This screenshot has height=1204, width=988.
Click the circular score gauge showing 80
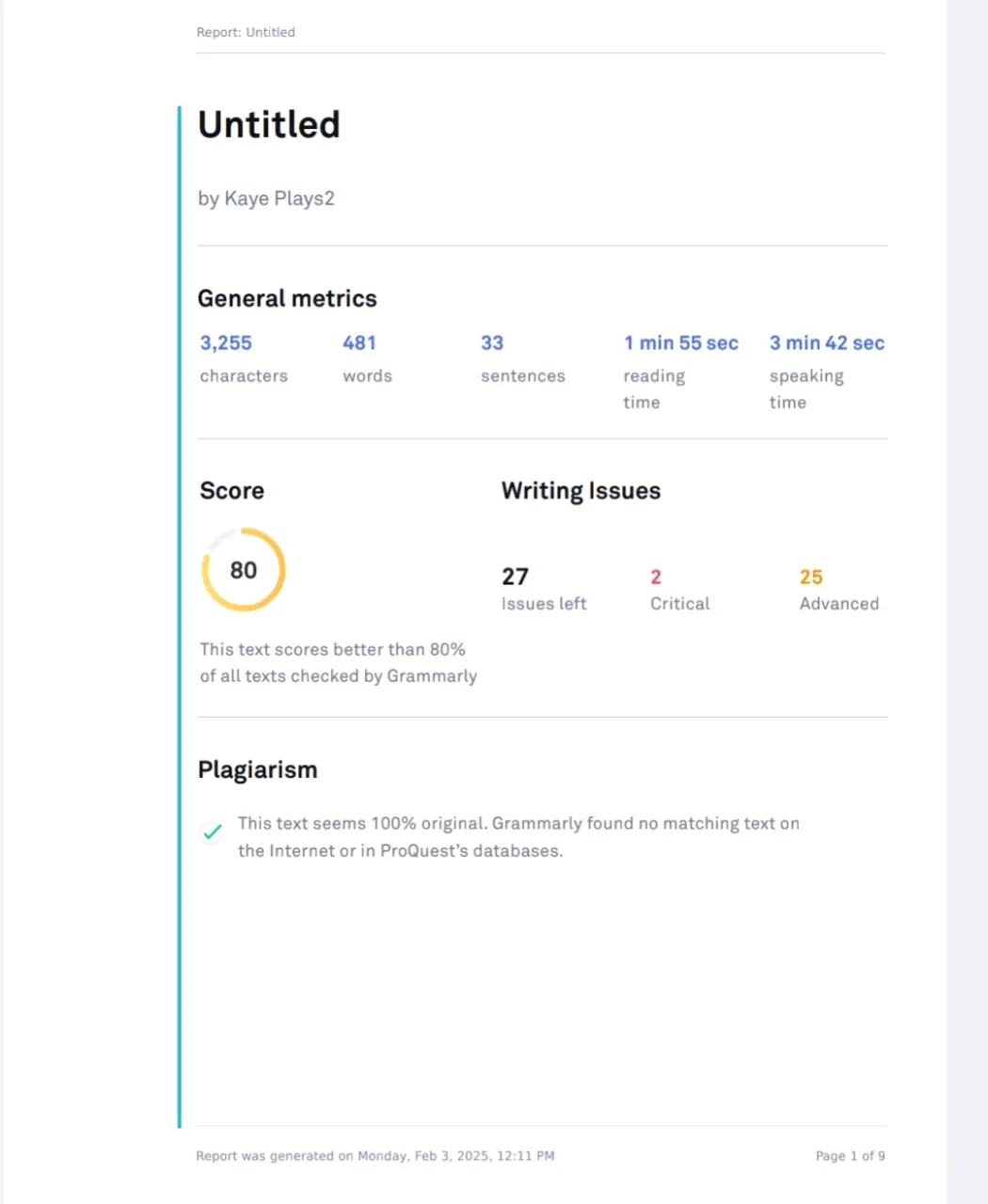coord(243,570)
